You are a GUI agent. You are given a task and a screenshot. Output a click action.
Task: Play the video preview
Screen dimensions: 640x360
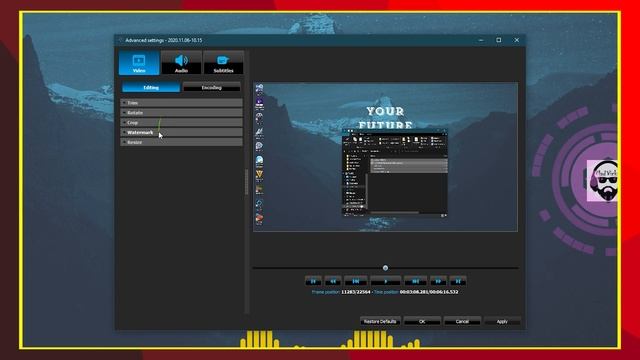tap(385, 281)
